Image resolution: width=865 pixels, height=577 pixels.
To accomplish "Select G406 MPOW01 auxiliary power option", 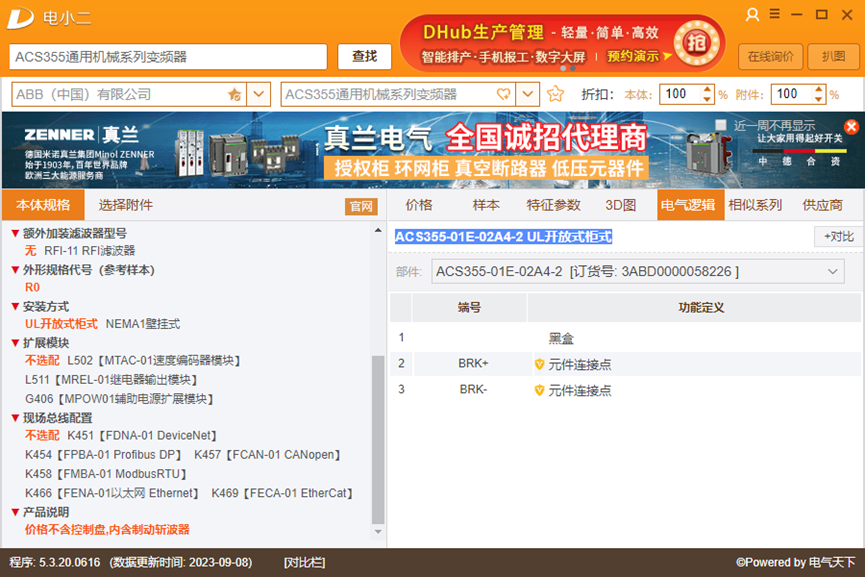I will (x=120, y=399).
